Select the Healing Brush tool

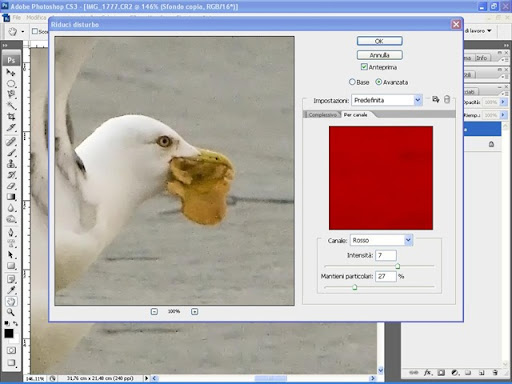pyautogui.click(x=11, y=141)
